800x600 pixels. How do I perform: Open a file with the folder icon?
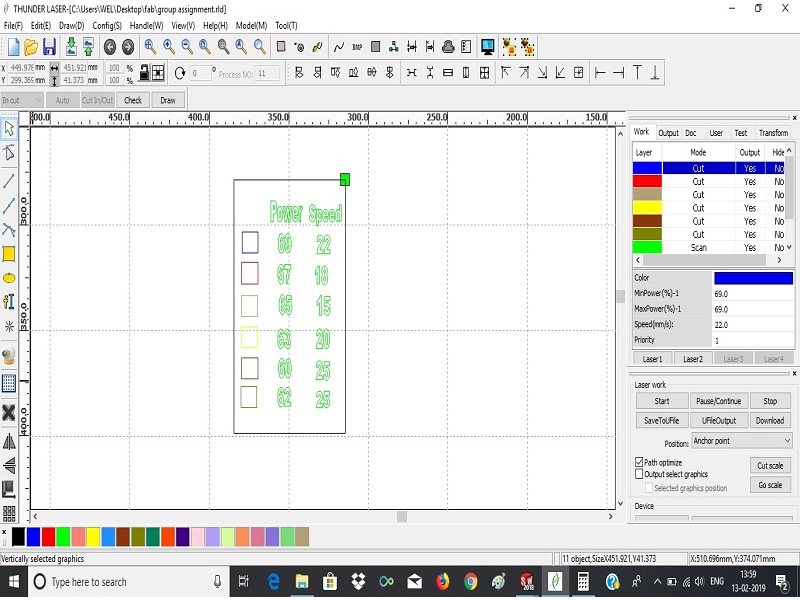[x=31, y=47]
